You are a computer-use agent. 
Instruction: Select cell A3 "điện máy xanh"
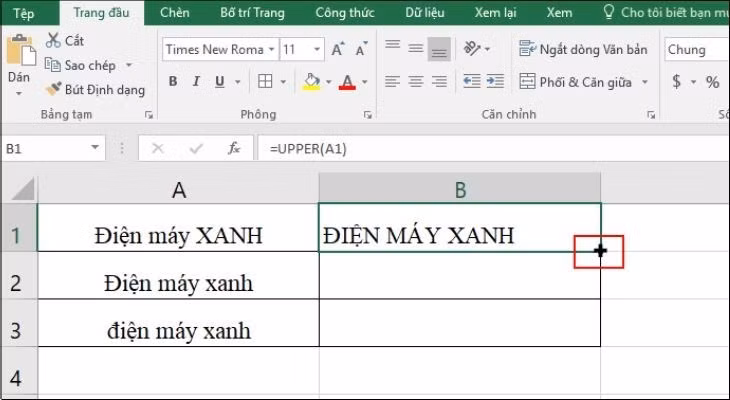click(x=178, y=323)
